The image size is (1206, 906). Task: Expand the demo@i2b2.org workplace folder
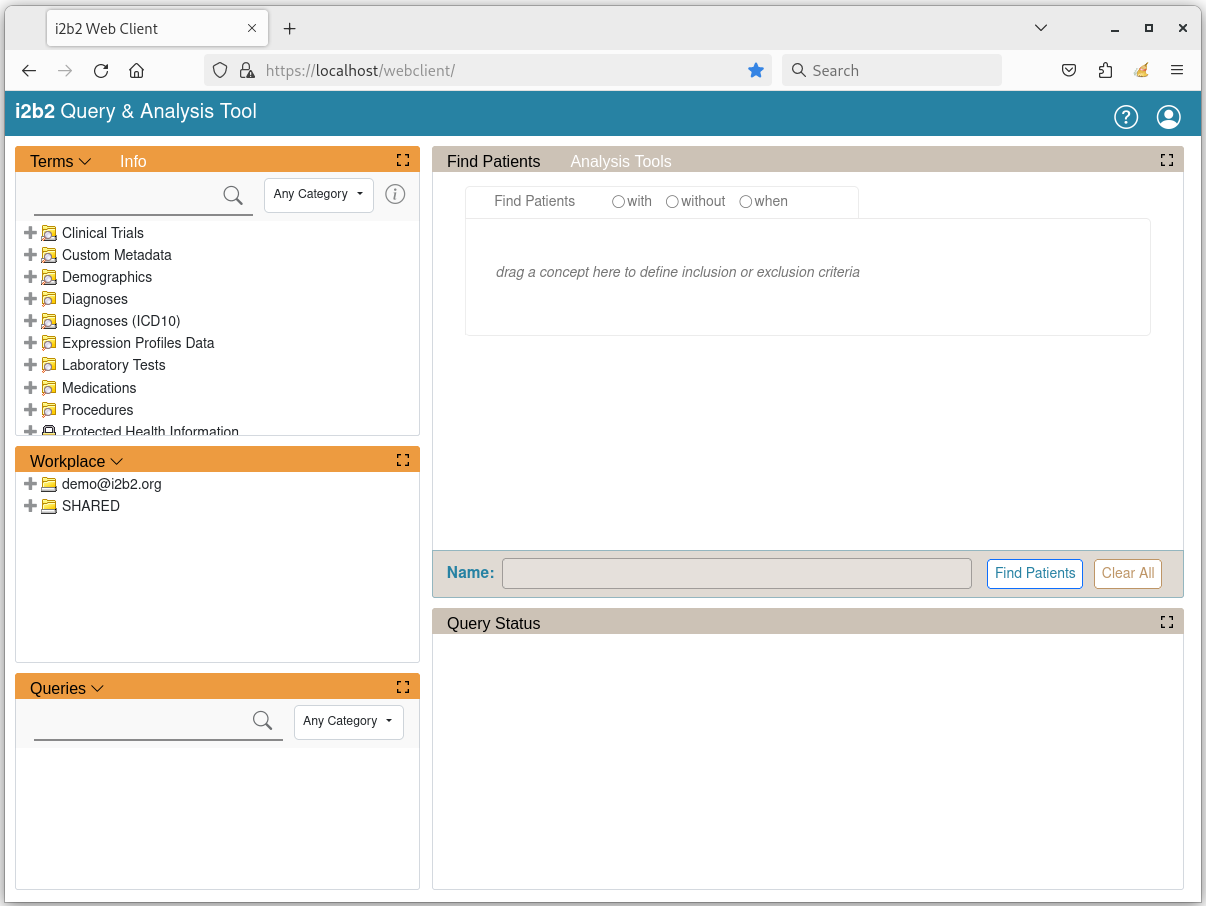30,484
